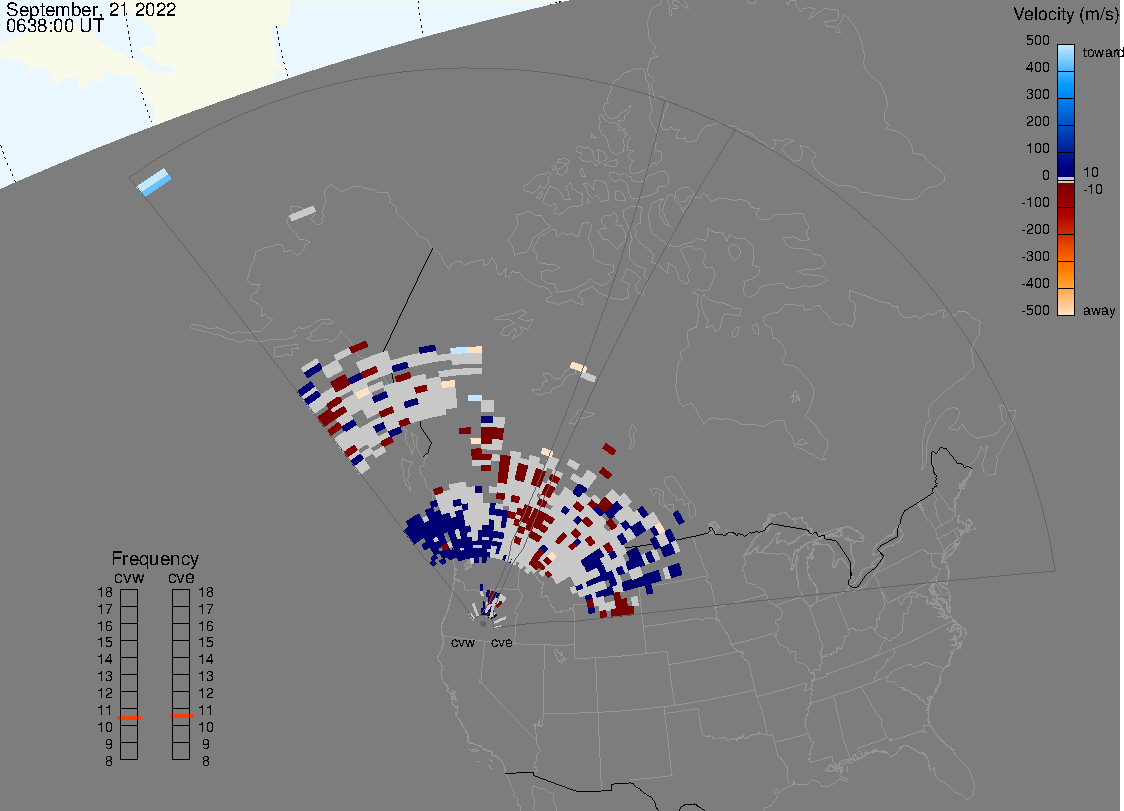
Task: Click the 0 value on velocity scale
Action: pos(1045,176)
